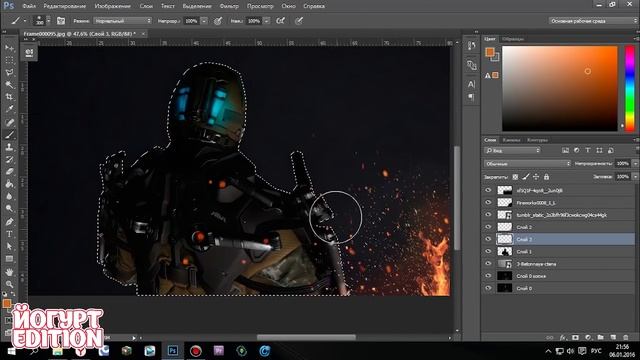Hide the Слой 0 layer
This screenshot has width=640, height=360.
point(488,288)
